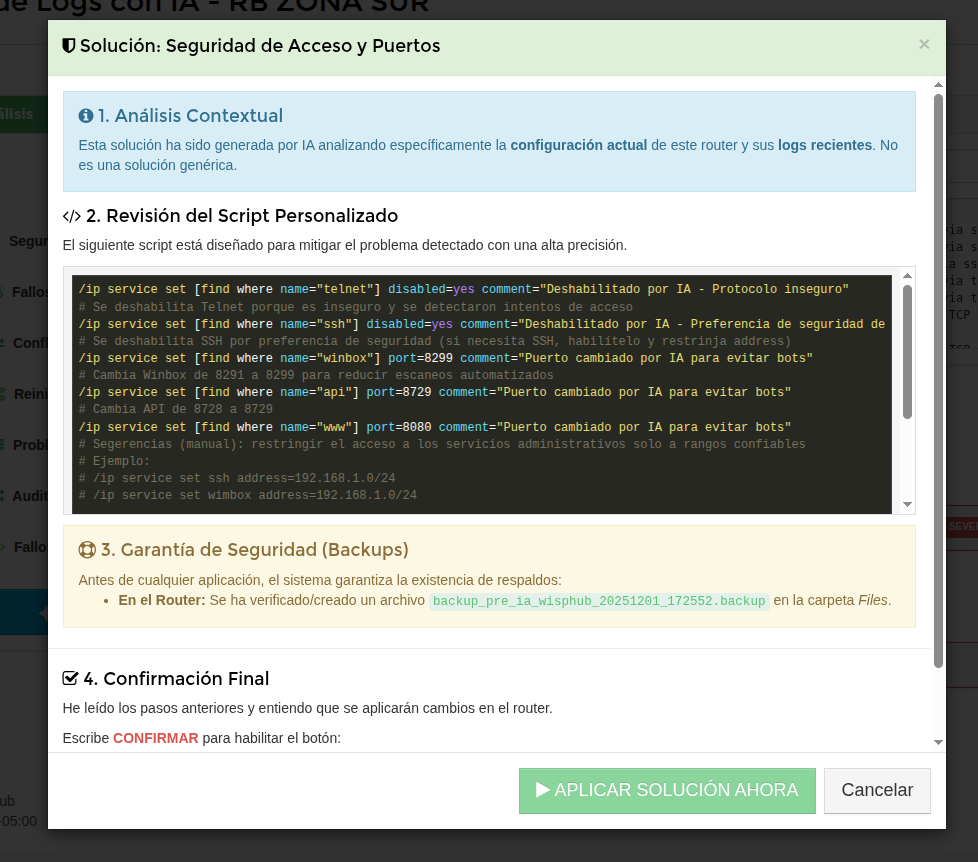Screen dimensions: 978x862
Task: Click the modal's scroll up arrow
Action: pyautogui.click(x=938, y=84)
